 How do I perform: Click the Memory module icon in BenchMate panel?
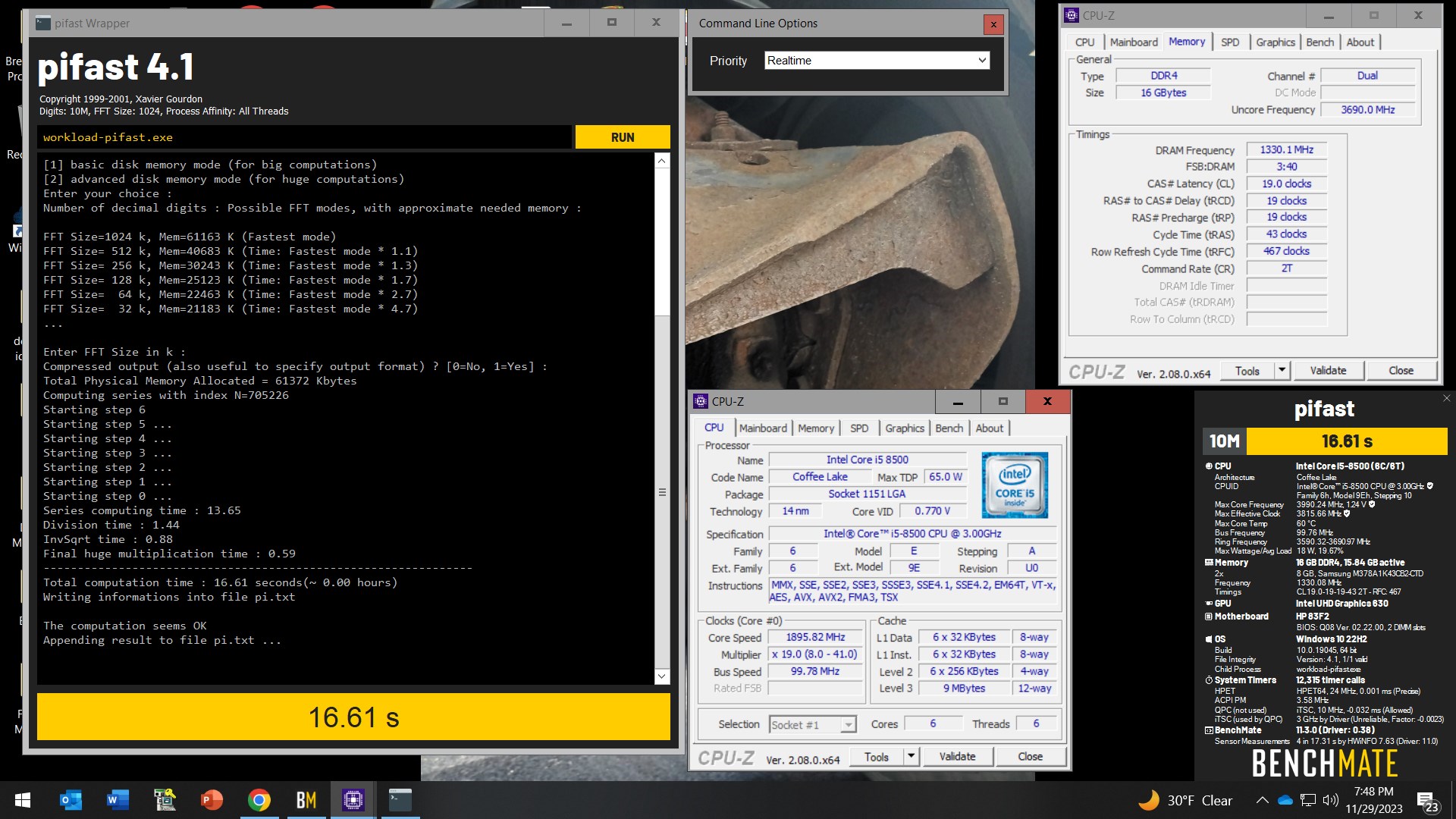click(x=1209, y=563)
